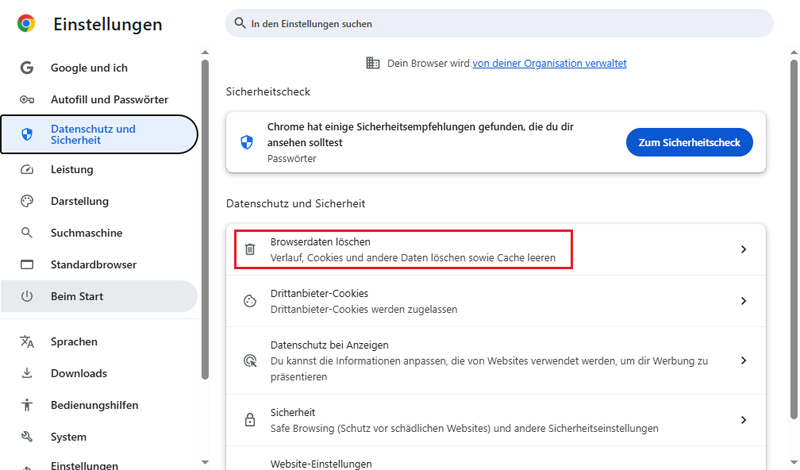The image size is (800, 470).
Task: Select Datenschutz und Sicherheit in sidebar
Action: 99,134
